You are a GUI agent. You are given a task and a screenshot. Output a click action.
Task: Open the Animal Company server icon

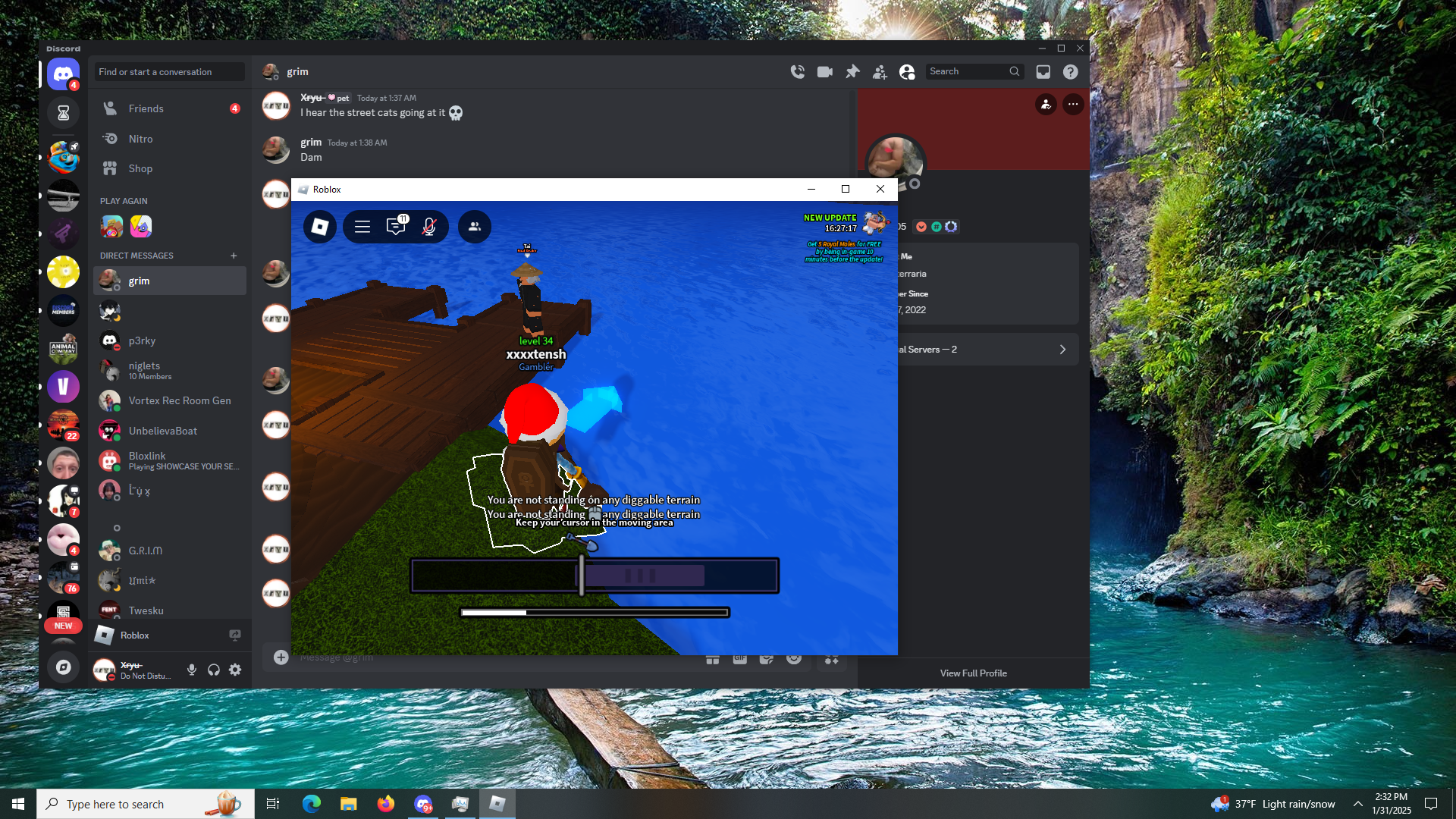(63, 349)
